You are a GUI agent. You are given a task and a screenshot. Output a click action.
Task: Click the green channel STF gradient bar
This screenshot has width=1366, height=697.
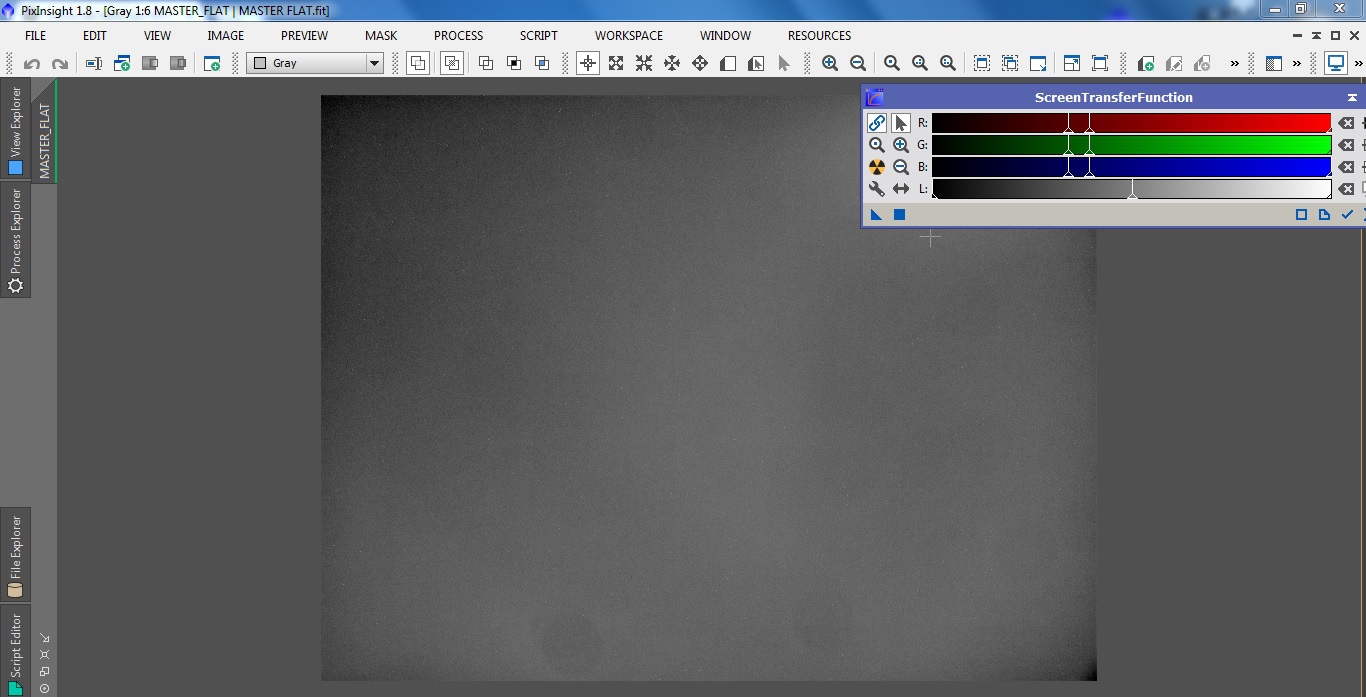tap(1131, 145)
